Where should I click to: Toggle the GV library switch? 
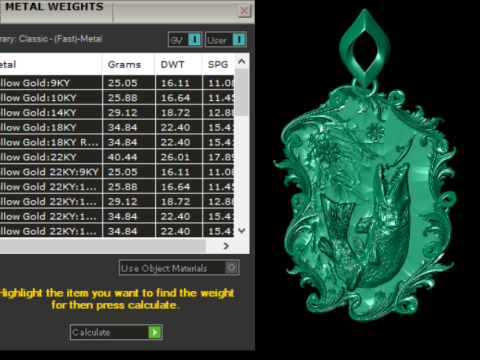[x=185, y=40]
